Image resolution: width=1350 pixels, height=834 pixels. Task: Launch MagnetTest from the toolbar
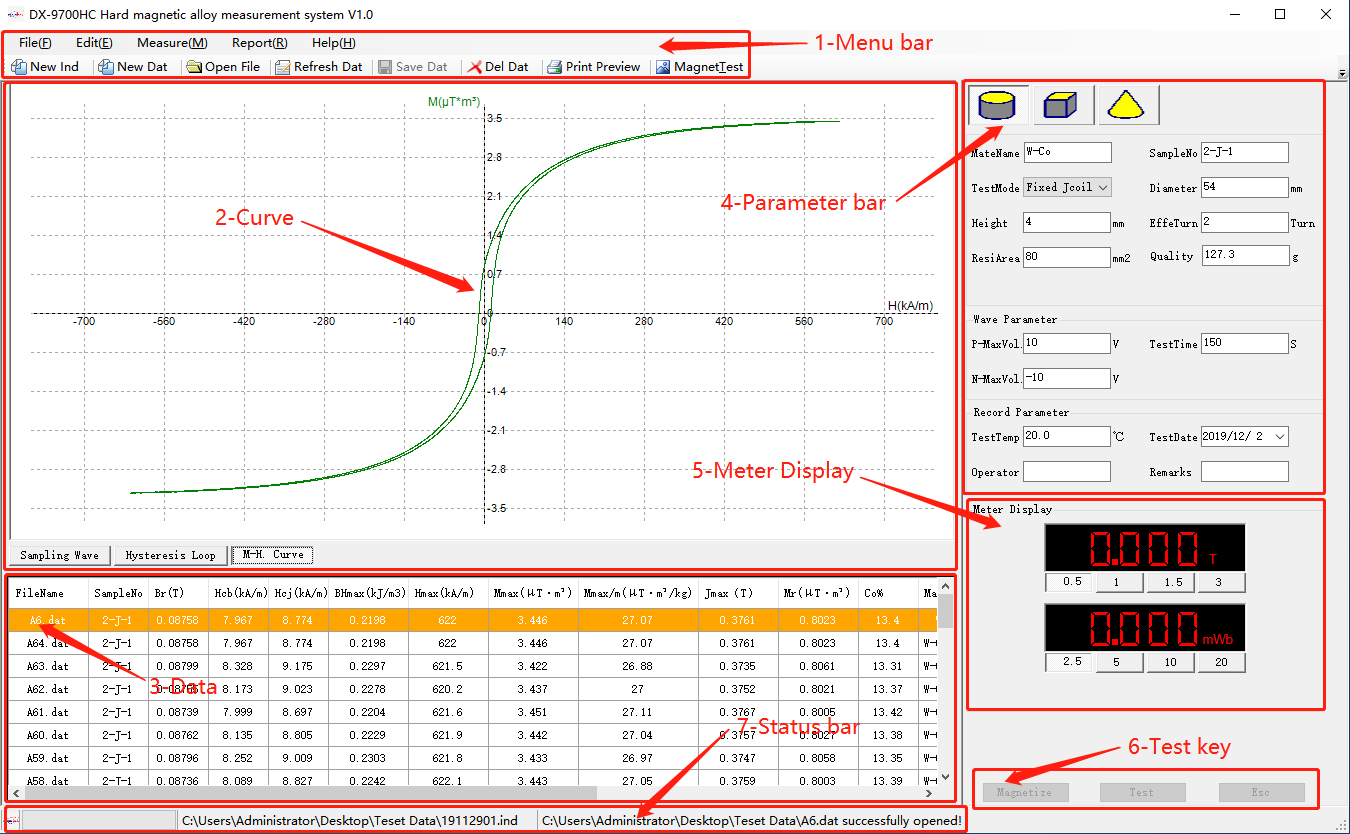700,67
